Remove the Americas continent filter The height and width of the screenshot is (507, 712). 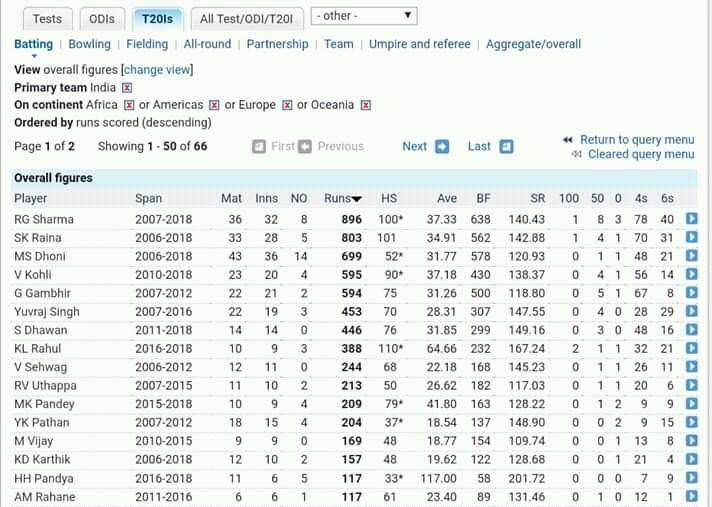tap(214, 105)
